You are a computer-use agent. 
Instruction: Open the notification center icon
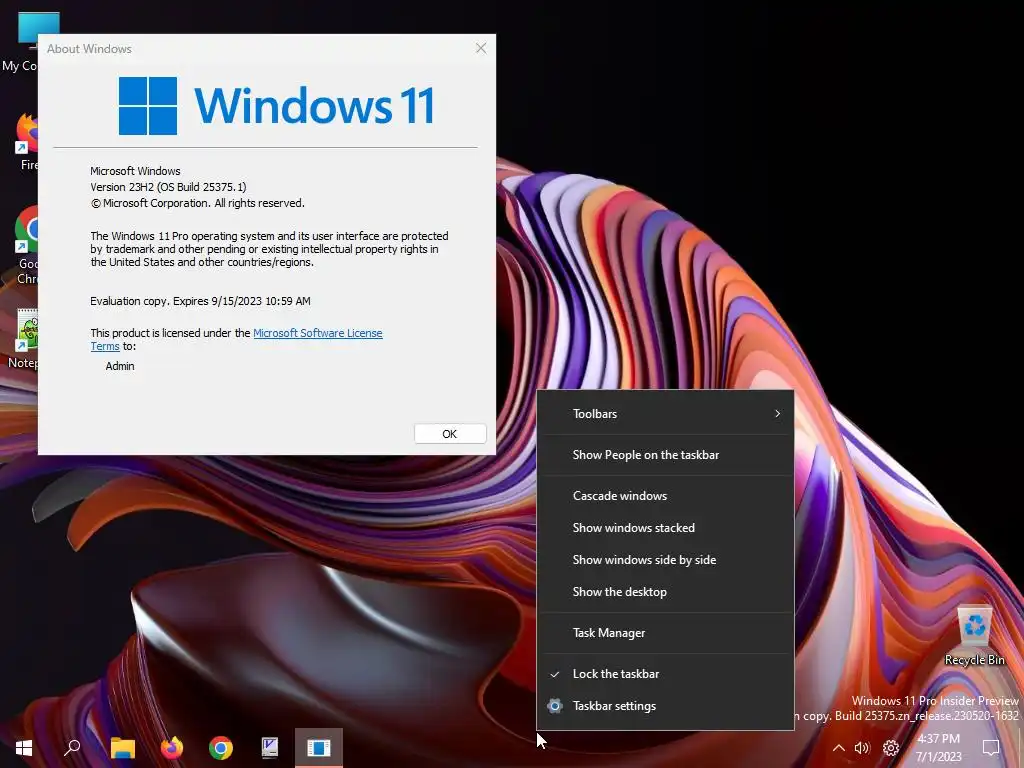(991, 748)
